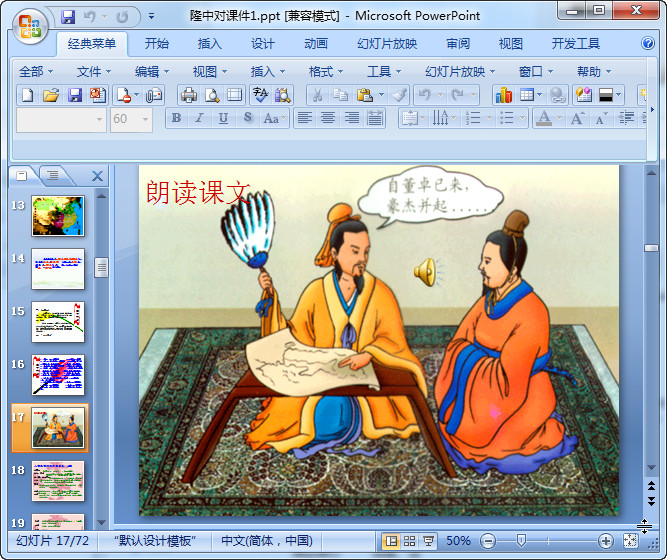Align text right

[352, 118]
